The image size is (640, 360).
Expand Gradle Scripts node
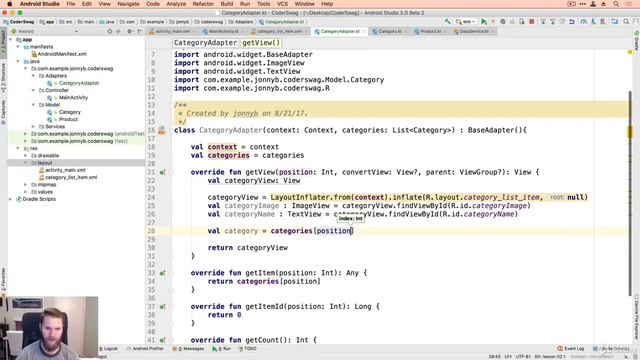pyautogui.click(x=11, y=199)
